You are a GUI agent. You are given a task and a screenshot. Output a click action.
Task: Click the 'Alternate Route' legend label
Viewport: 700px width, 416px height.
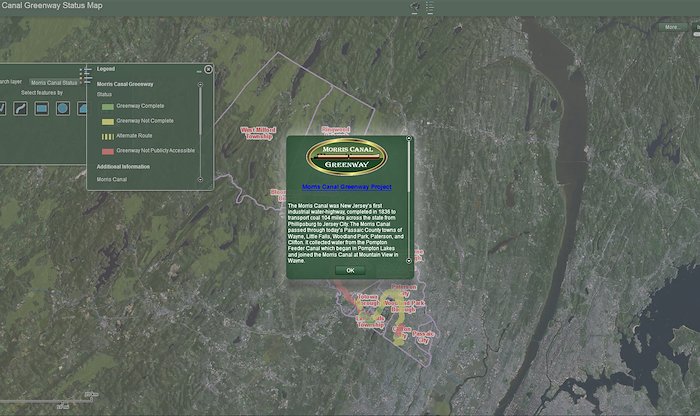click(x=134, y=135)
